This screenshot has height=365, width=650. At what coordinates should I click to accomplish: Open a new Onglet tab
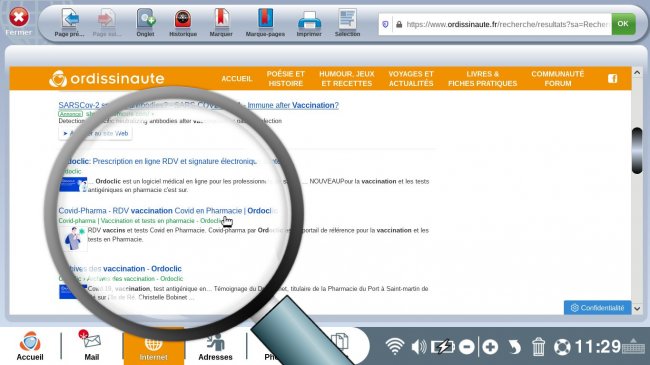[146, 23]
